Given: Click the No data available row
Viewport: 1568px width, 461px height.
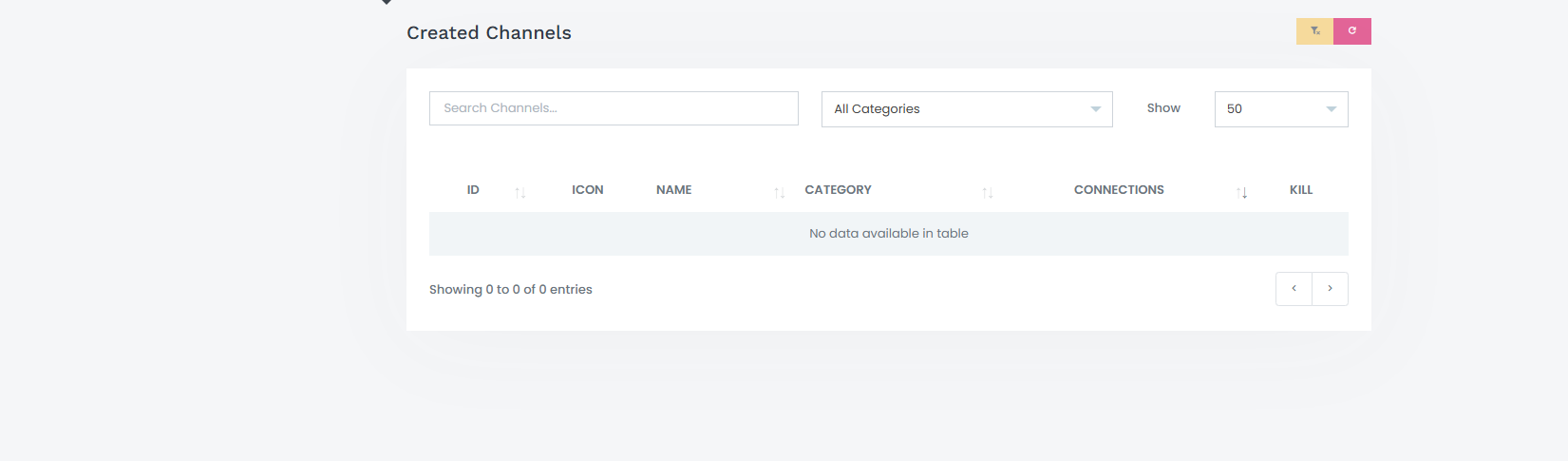Looking at the screenshot, I should (889, 234).
